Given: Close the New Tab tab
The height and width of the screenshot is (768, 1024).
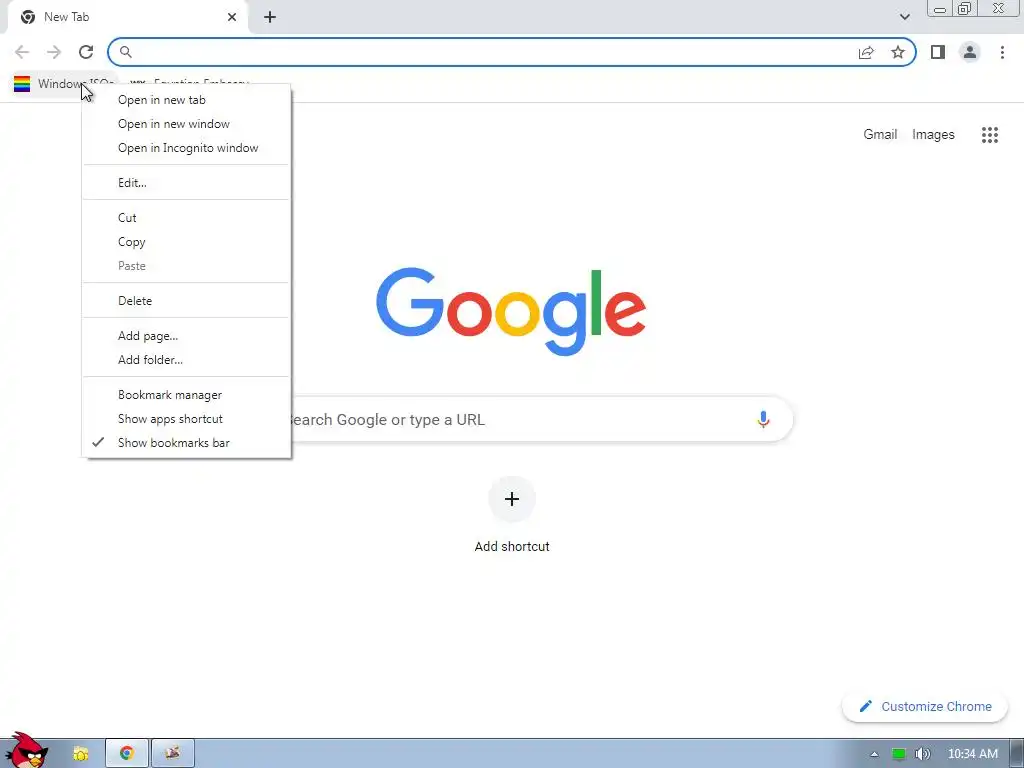Looking at the screenshot, I should tap(232, 18).
